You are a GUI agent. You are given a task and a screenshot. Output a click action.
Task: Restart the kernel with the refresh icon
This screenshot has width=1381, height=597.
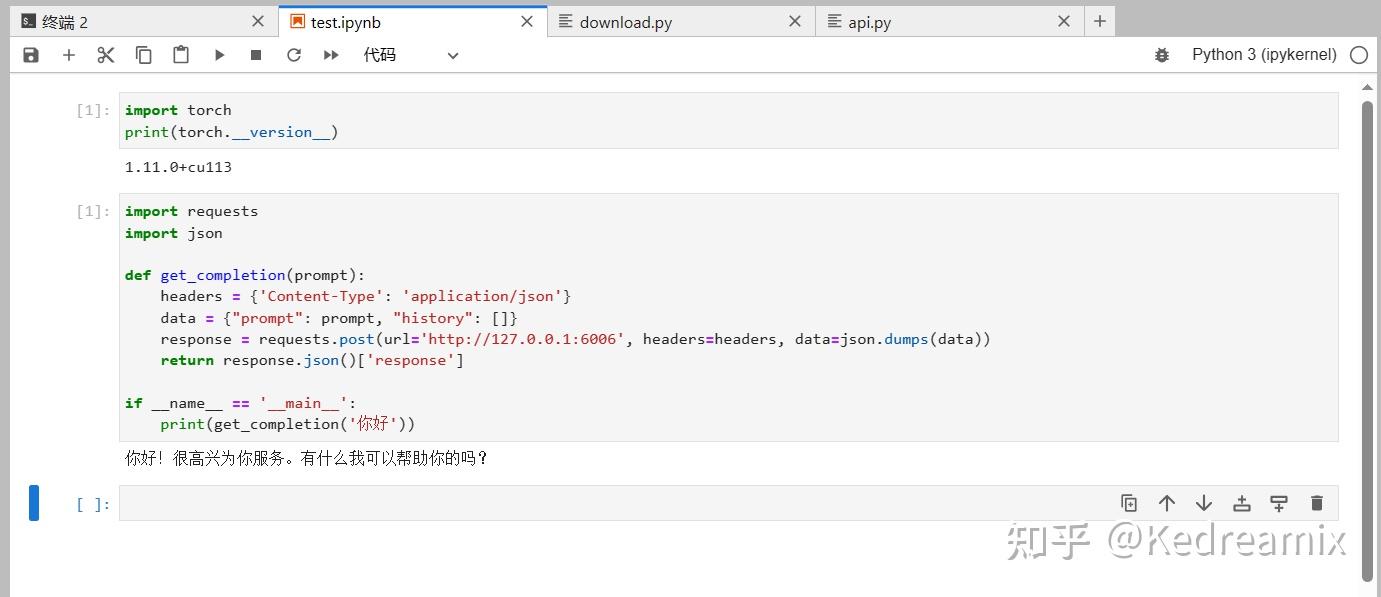point(294,55)
